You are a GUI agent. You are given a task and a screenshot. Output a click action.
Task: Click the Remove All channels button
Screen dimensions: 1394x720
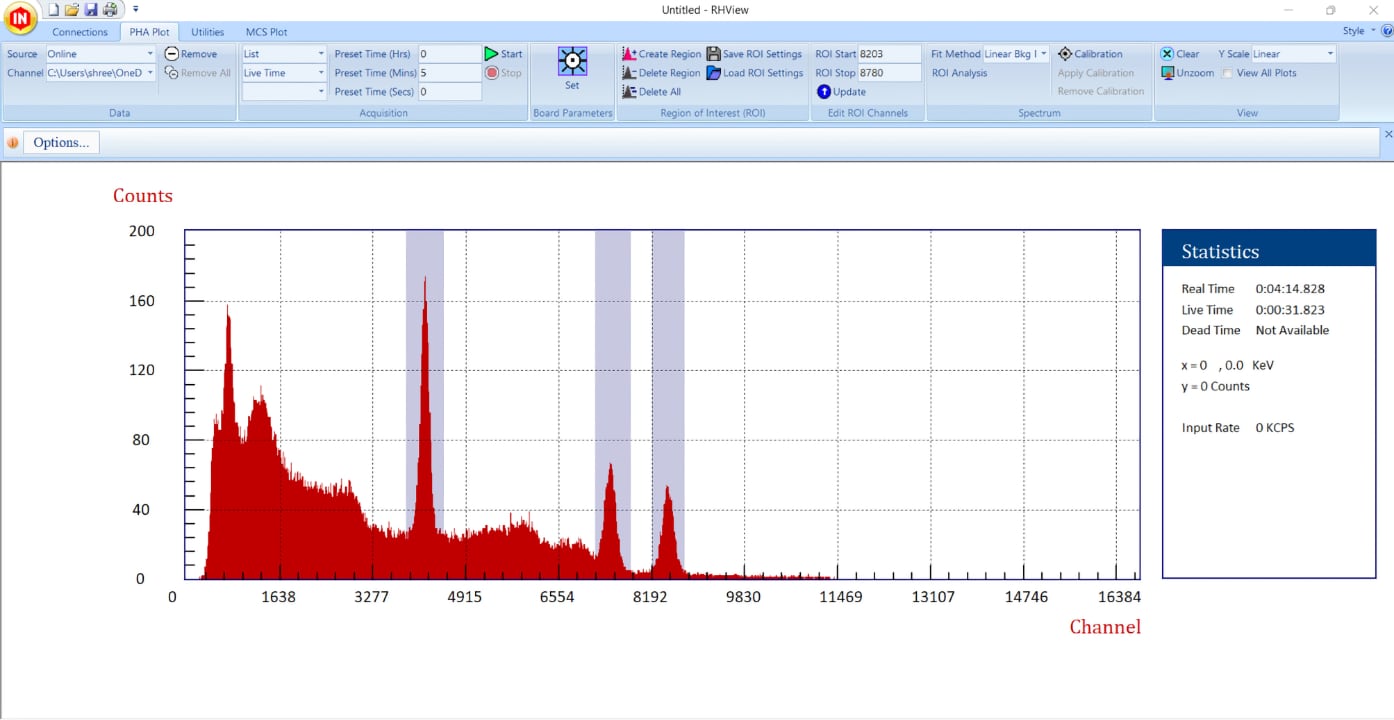pos(198,73)
